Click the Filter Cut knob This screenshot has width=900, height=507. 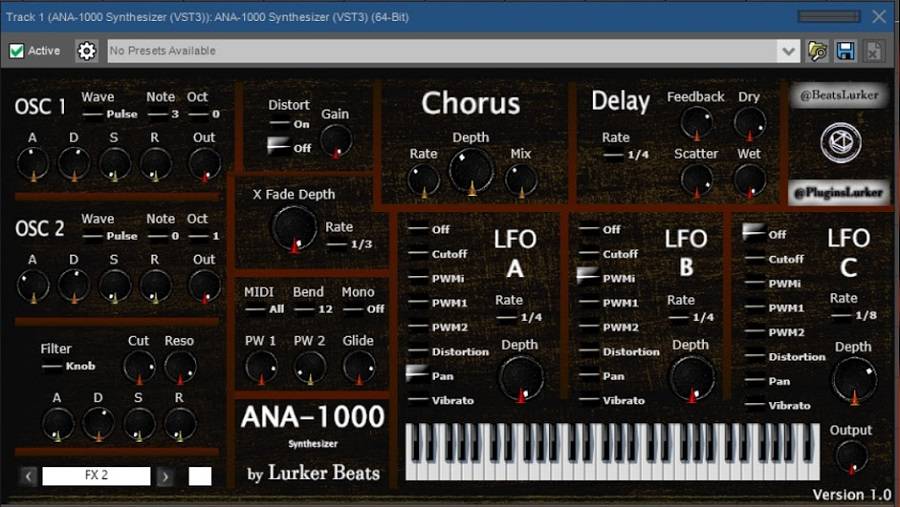coord(139,367)
